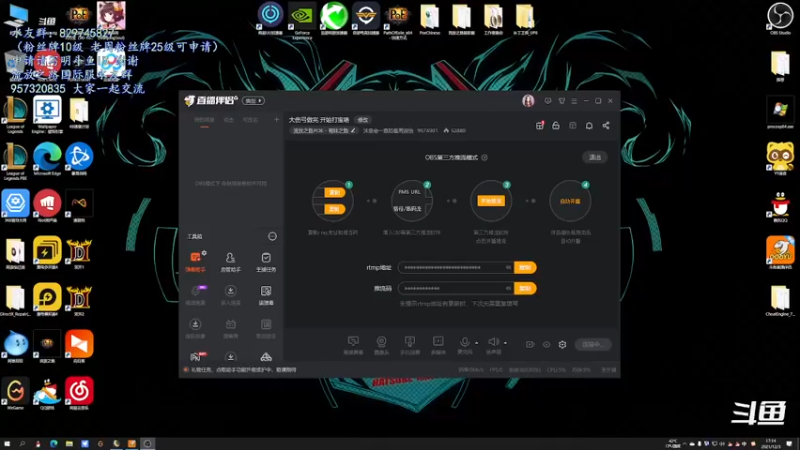
Task: Click 退出 to exit OBS push mode
Action: (x=595, y=157)
